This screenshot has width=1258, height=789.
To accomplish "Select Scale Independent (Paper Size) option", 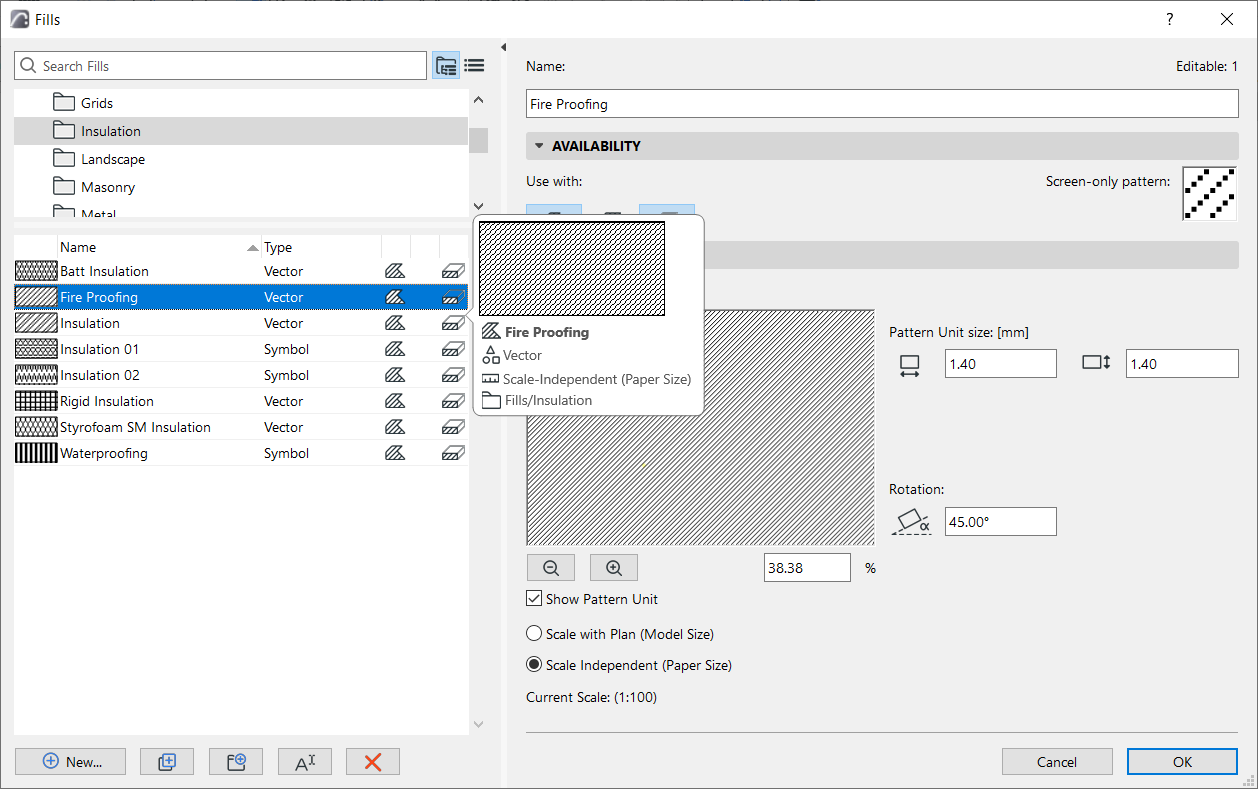I will 535,665.
